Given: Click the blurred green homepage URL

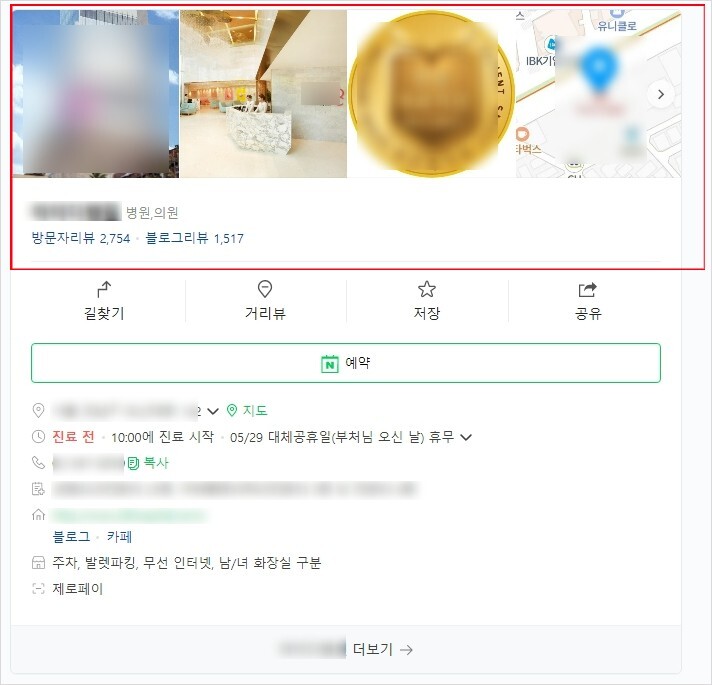Looking at the screenshot, I should (130, 515).
